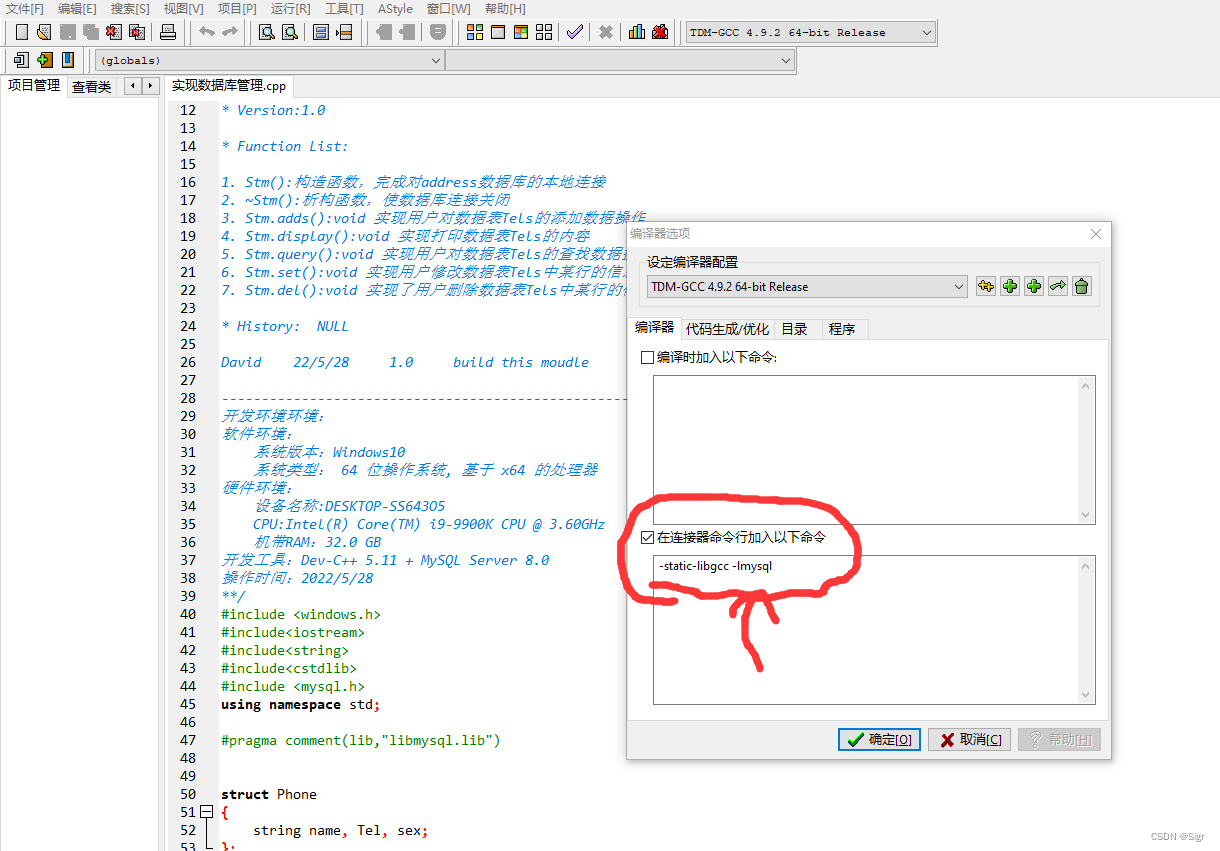Screen dimensions: 1220x851
Task: Open the TDM-GCC compiler dropdown in the dialog
Action: click(x=957, y=286)
